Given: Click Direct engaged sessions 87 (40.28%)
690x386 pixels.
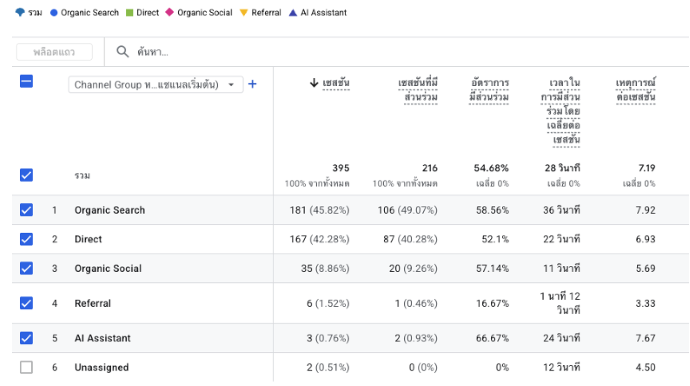Looking at the screenshot, I should click(410, 239).
